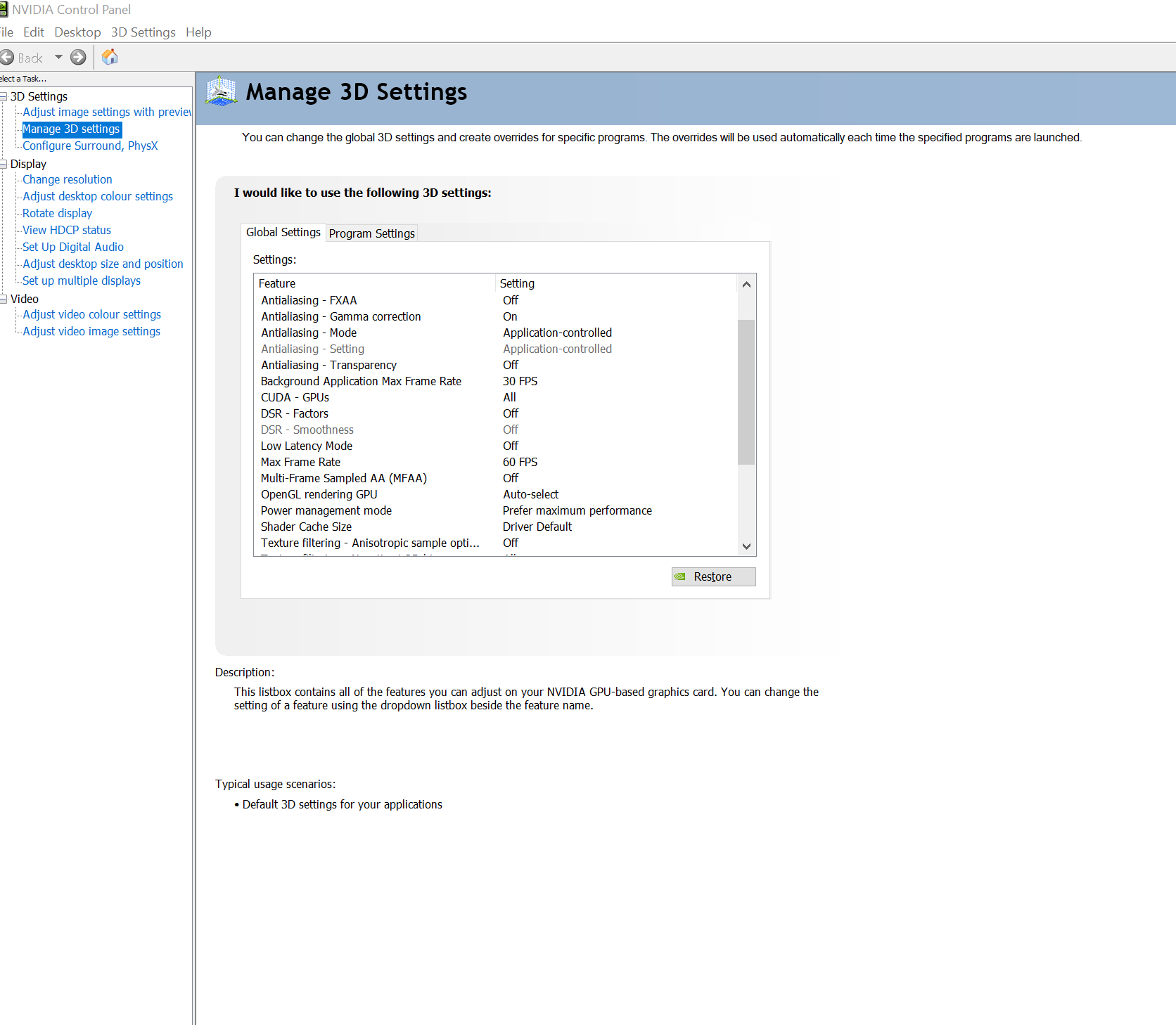Select the Global Settings tab

283,232
